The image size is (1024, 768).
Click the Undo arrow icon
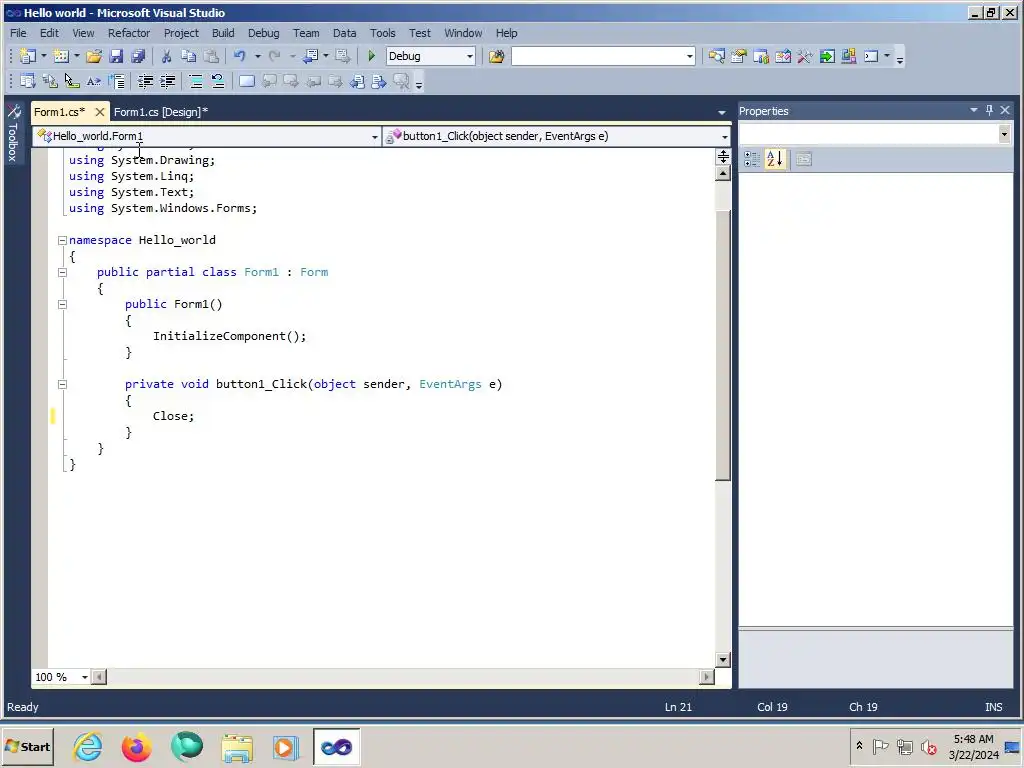(240, 56)
